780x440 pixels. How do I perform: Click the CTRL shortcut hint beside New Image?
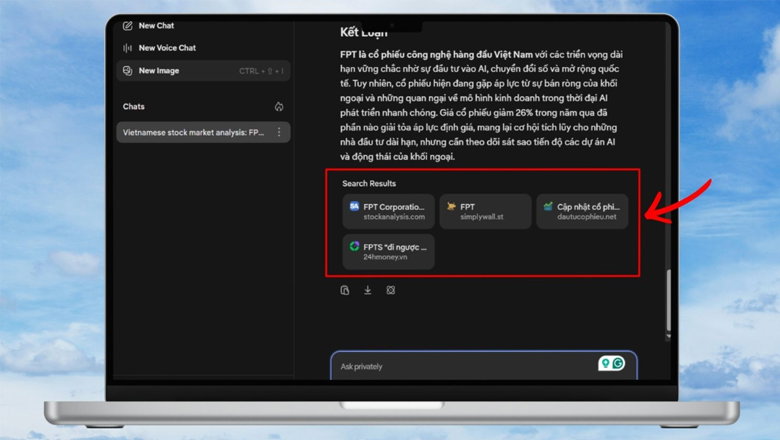click(261, 71)
